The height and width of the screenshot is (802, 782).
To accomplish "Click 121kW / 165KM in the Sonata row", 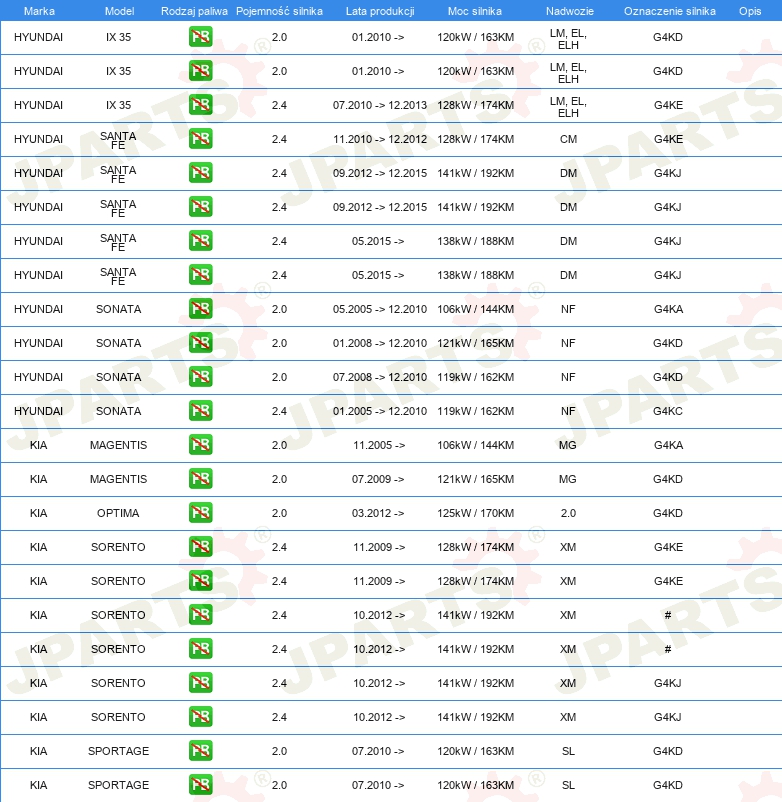I will pyautogui.click(x=476, y=343).
